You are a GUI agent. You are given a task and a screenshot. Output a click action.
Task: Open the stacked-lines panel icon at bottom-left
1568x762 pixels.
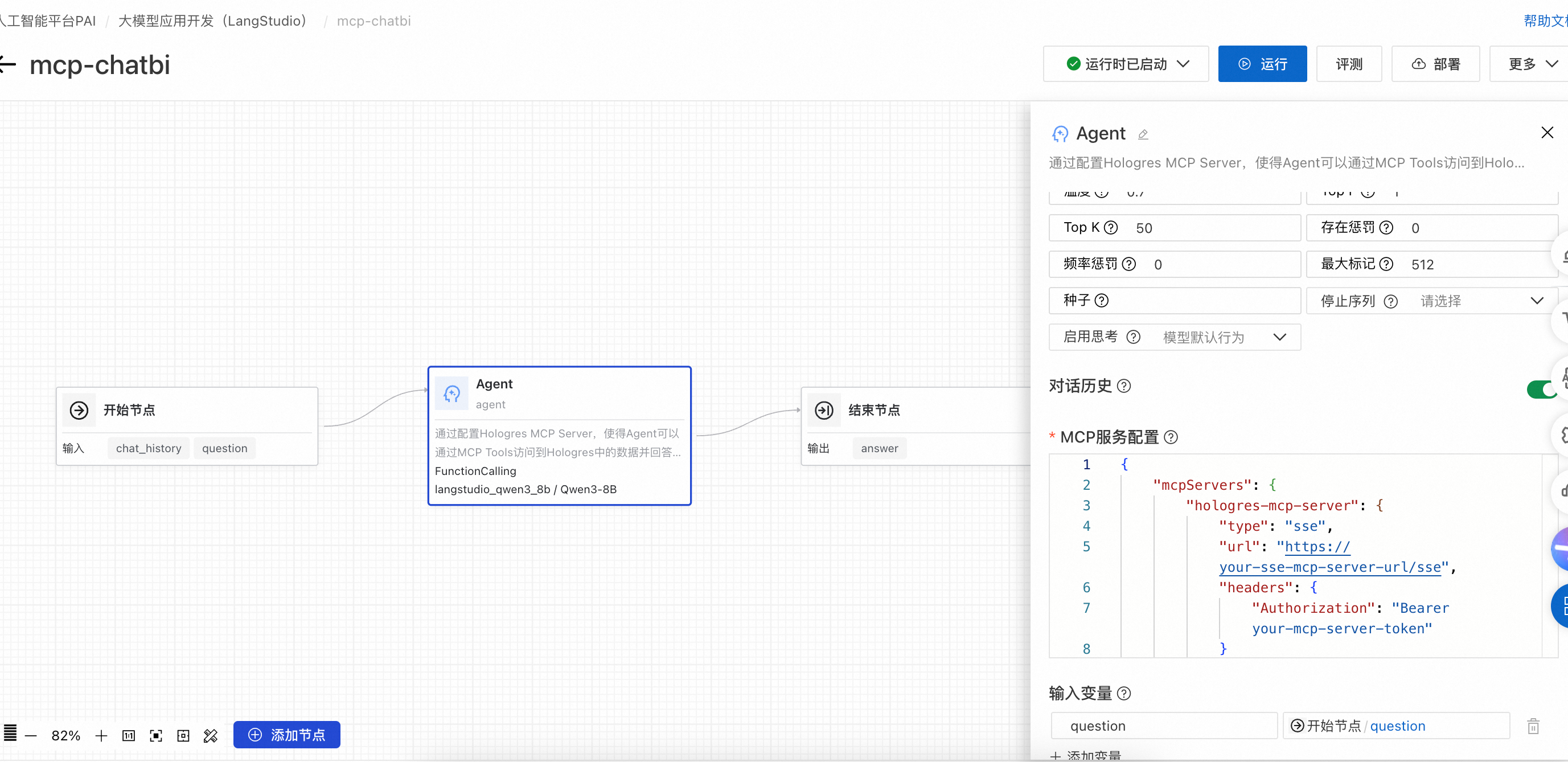pyautogui.click(x=10, y=734)
